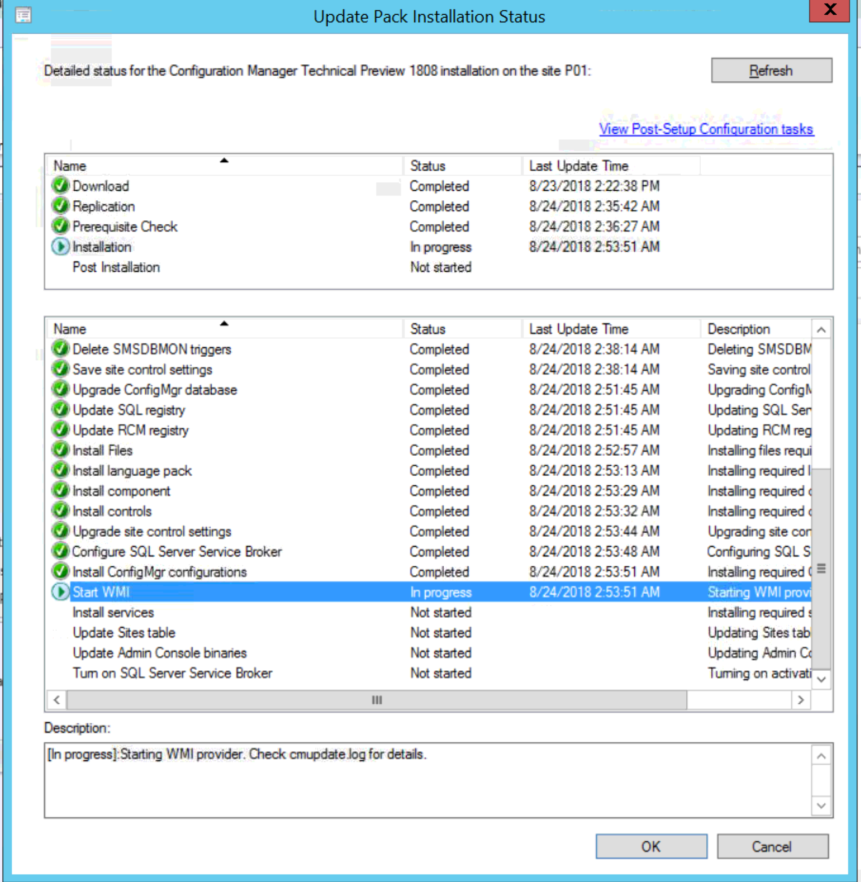The width and height of the screenshot is (861, 882).
Task: Click check icon for Install controls
Action: 60,511
